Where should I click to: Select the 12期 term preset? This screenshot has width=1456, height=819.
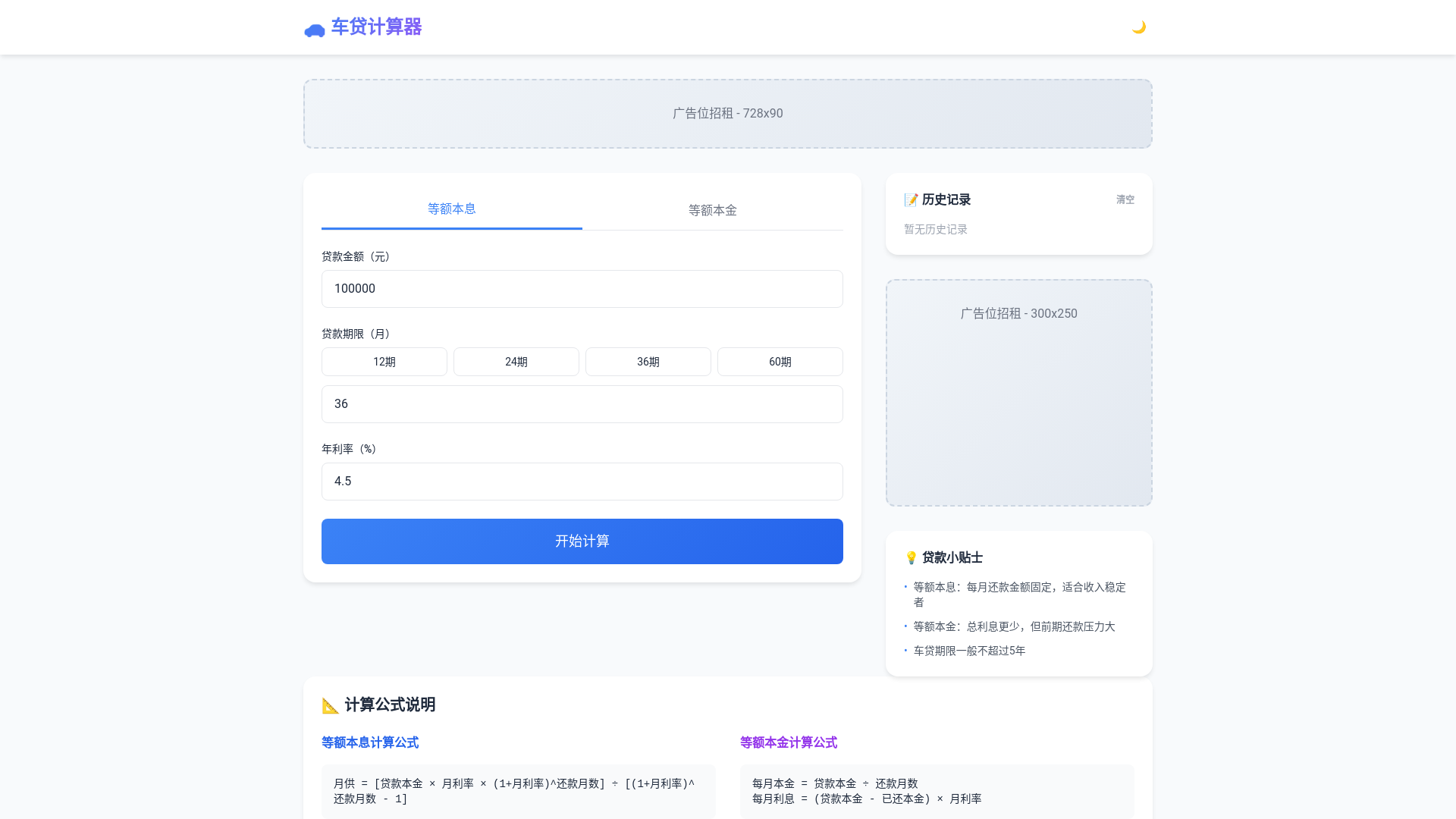coord(384,362)
